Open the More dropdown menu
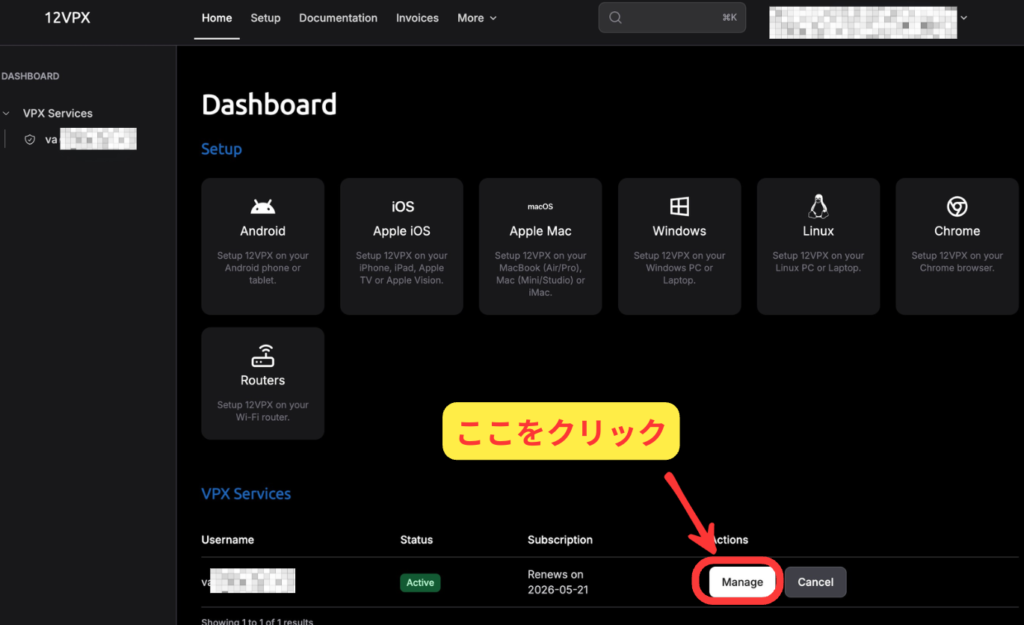1024x625 pixels. pos(476,18)
